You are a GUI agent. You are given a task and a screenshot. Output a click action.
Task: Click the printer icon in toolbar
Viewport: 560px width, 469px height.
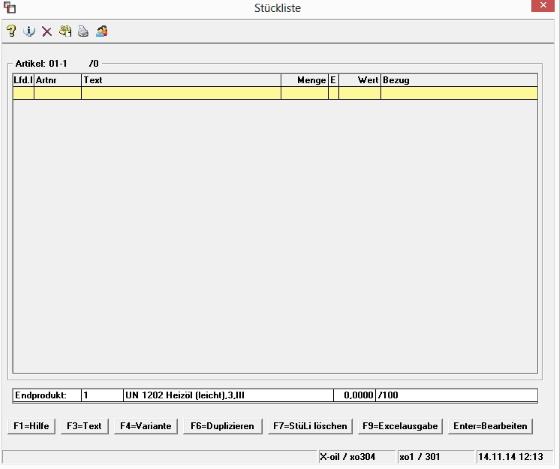83,31
